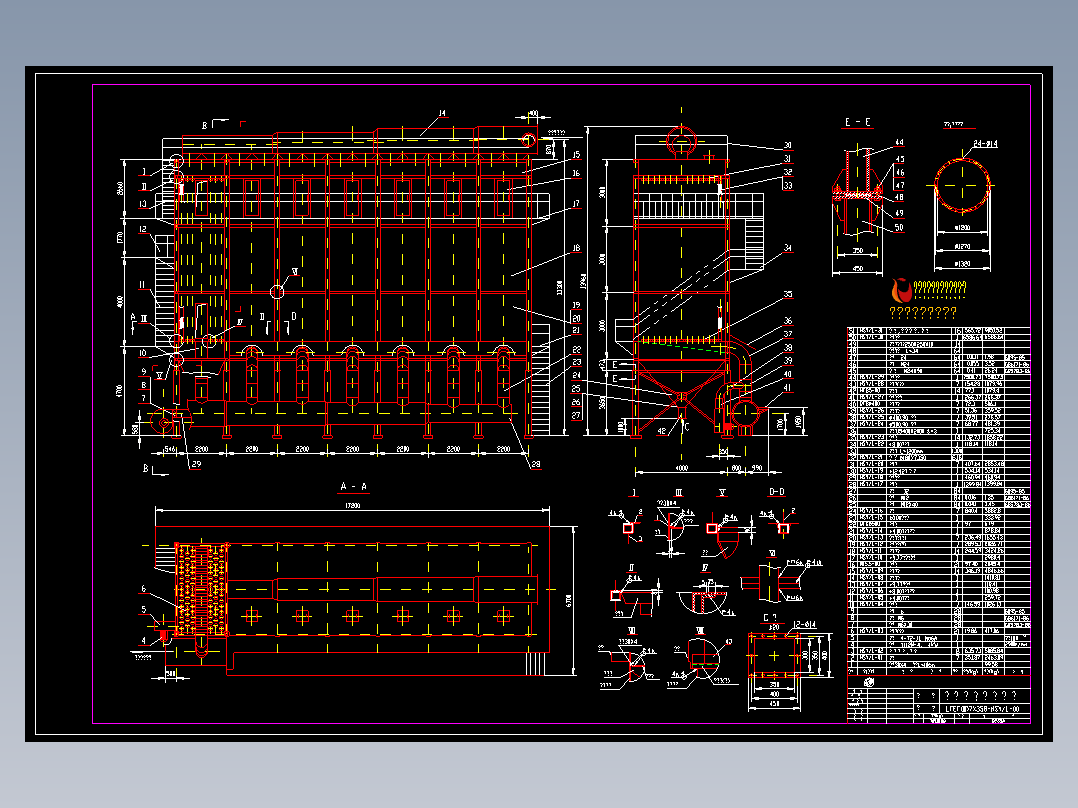Click the 24-φ14 hole callout
The image size is (1078, 808).
(x=986, y=144)
